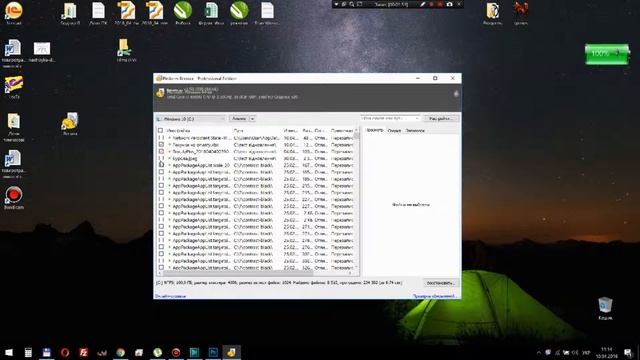Select the red animal icon in the desktop's top-right corner

click(521, 13)
